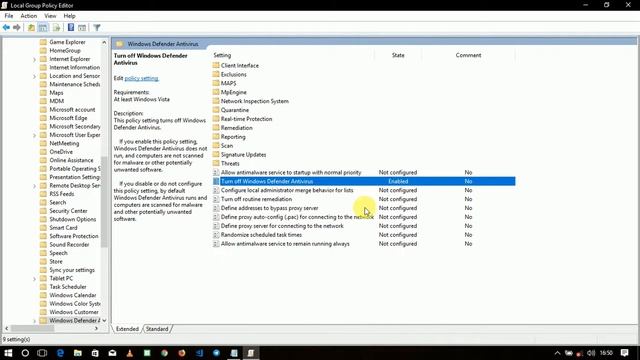Click the Cortana search circle in taskbar
The height and width of the screenshot is (360, 640).
point(25,353)
